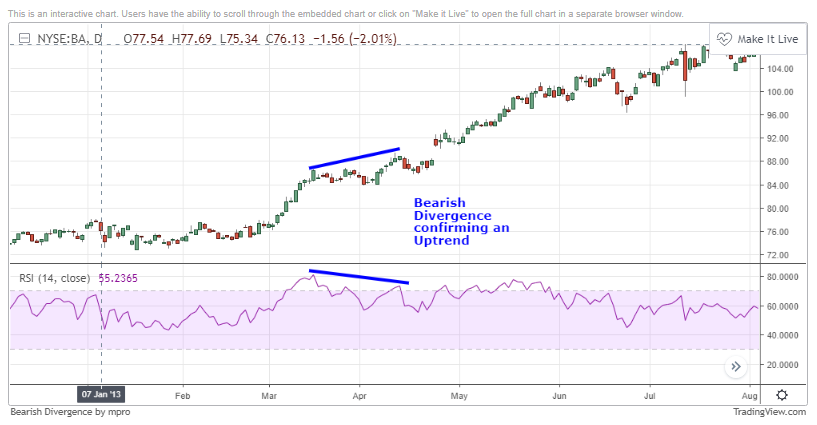The image size is (817, 425).
Task: Click the Jul label on time axis
Action: 649,396
